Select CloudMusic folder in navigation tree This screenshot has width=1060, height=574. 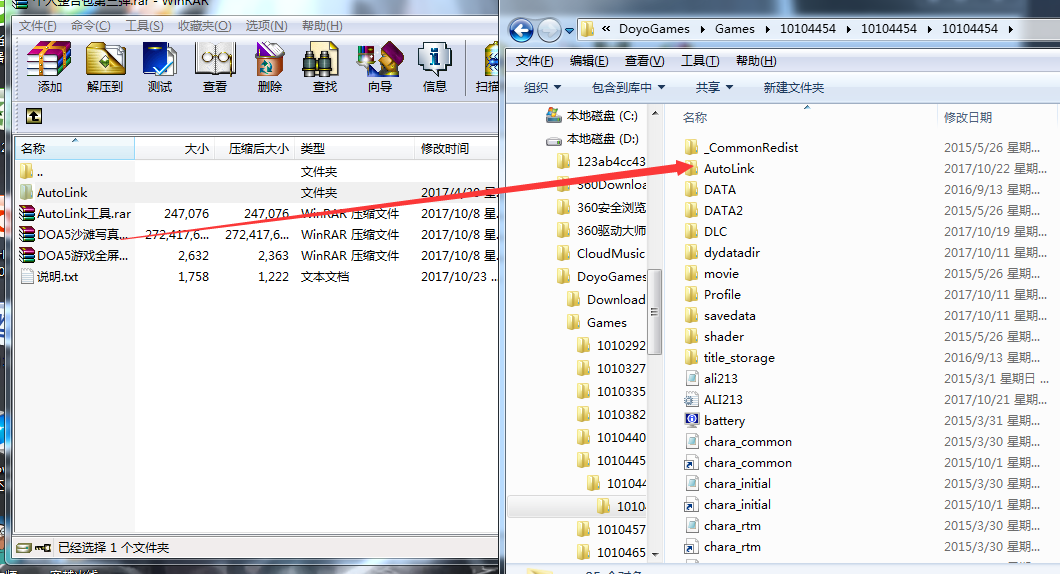[x=602, y=254]
